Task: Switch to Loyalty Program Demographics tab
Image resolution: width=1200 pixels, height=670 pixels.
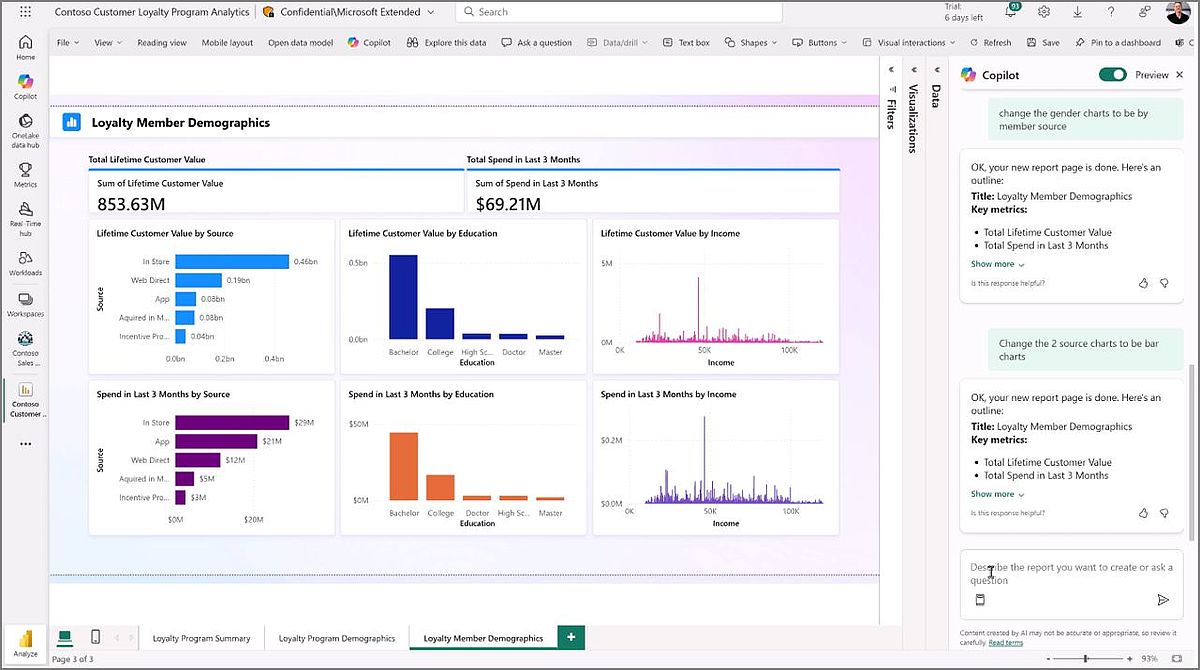Action: click(337, 638)
